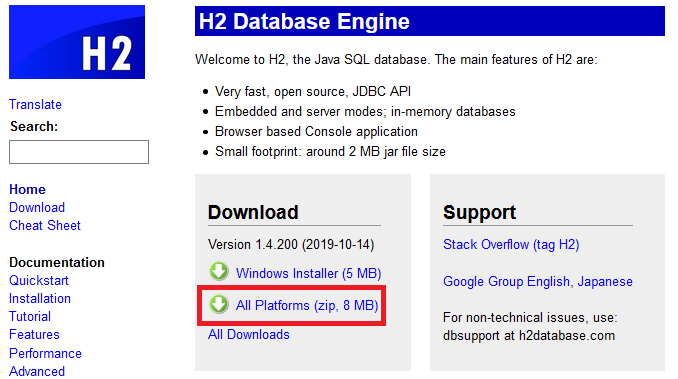Download All Platforms zip (8 MB)

tap(307, 306)
